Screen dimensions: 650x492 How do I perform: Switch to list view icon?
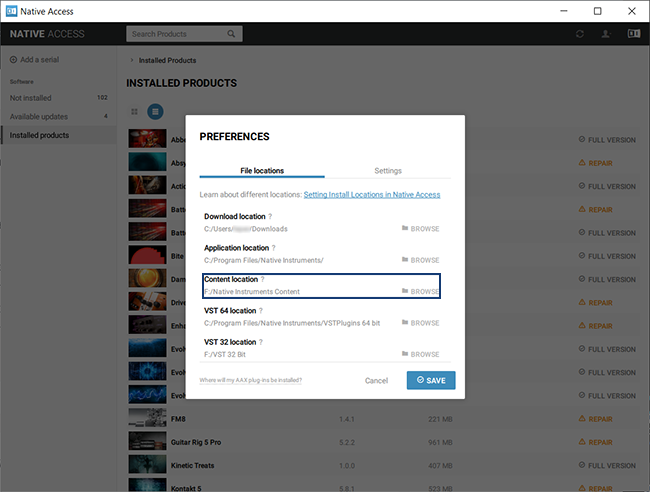(x=155, y=111)
